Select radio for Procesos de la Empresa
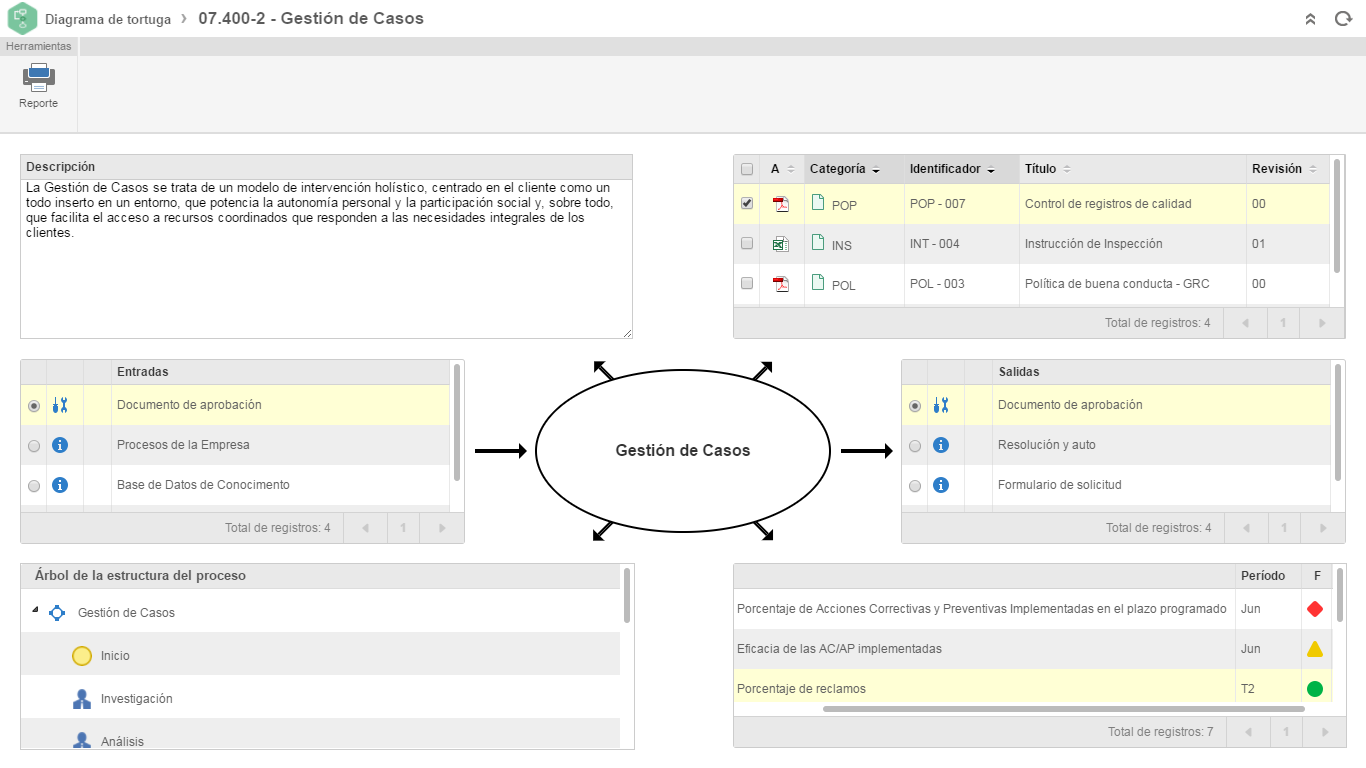The width and height of the screenshot is (1366, 768). 34,446
